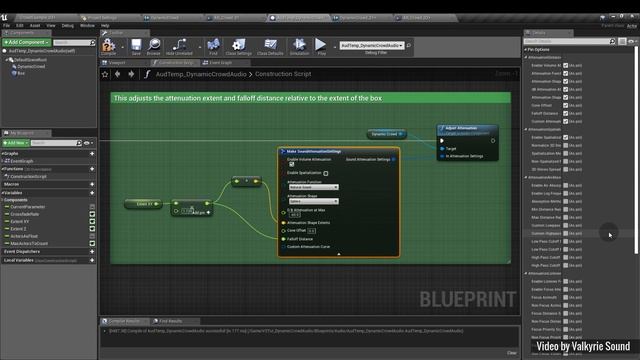Screen dimensions: 640x360
Task: Open the Add New dropdown in My Blueprint
Action: coord(16,143)
